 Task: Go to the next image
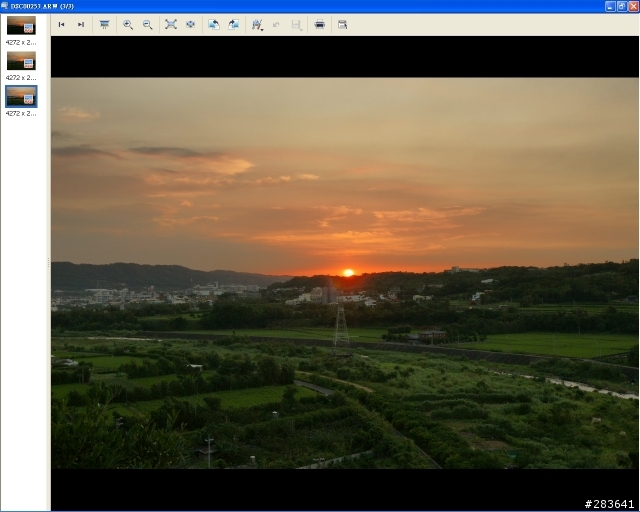[81, 24]
